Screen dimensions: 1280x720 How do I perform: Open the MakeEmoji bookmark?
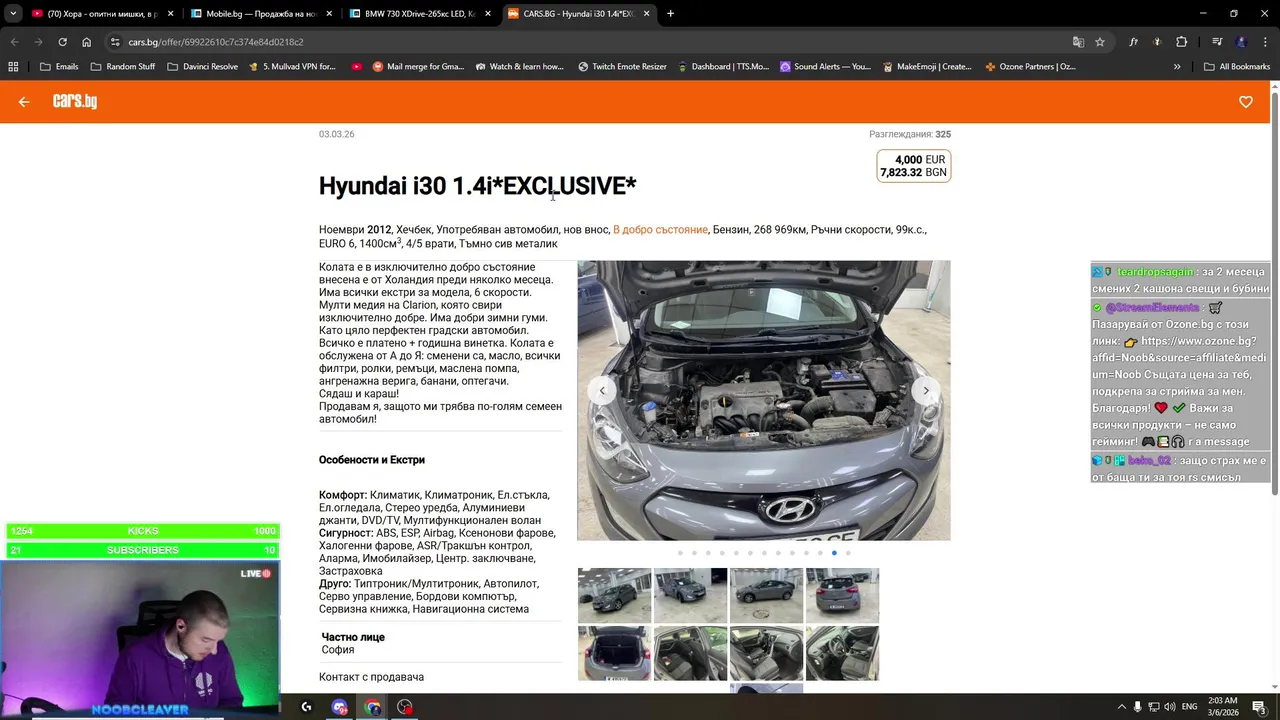(926, 67)
